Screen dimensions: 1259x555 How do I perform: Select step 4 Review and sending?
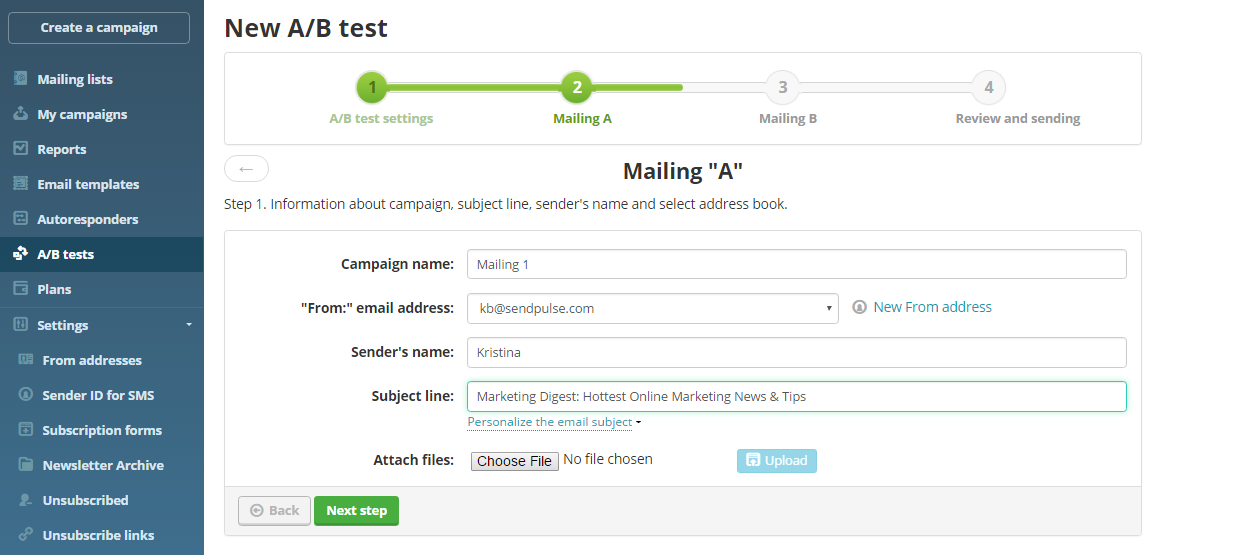988,88
